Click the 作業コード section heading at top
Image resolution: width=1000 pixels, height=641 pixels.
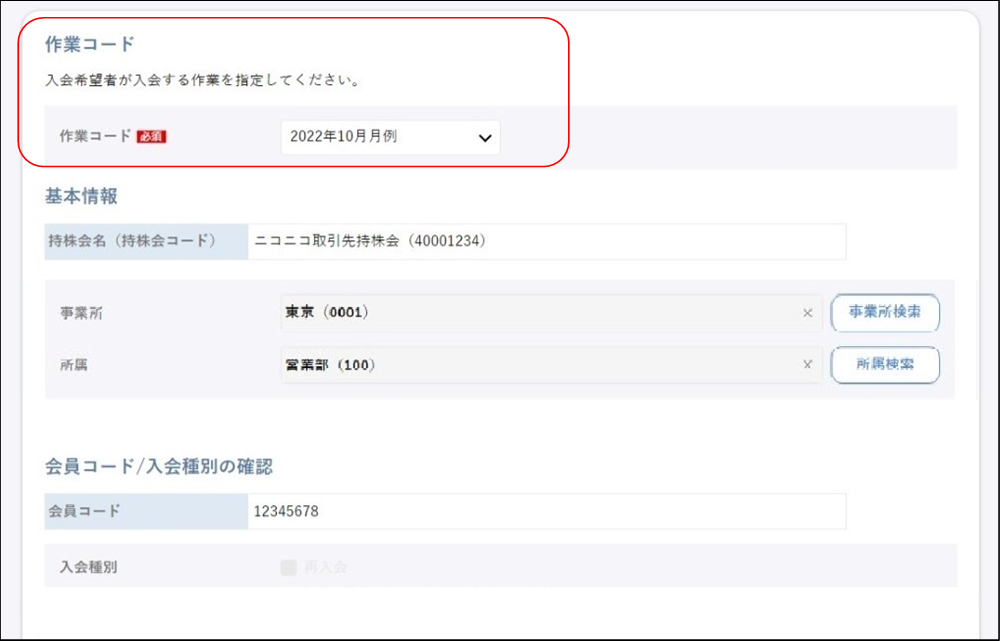pyautogui.click(x=90, y=44)
